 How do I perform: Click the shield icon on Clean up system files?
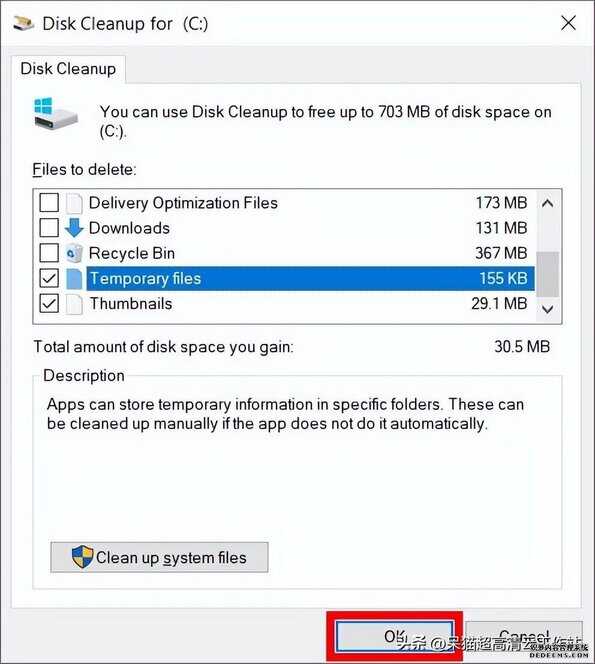(x=82, y=557)
